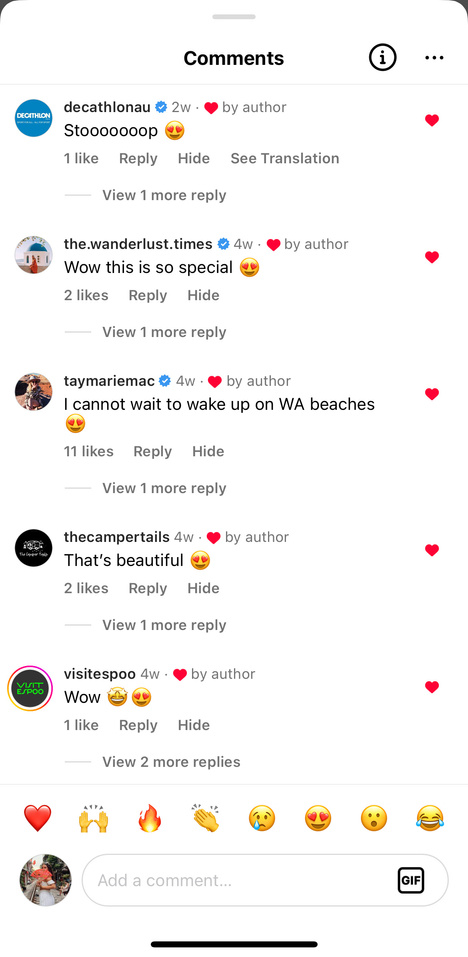Insert the crying face emoji reaction
Screen dimensions: 468x957
pos(262,818)
